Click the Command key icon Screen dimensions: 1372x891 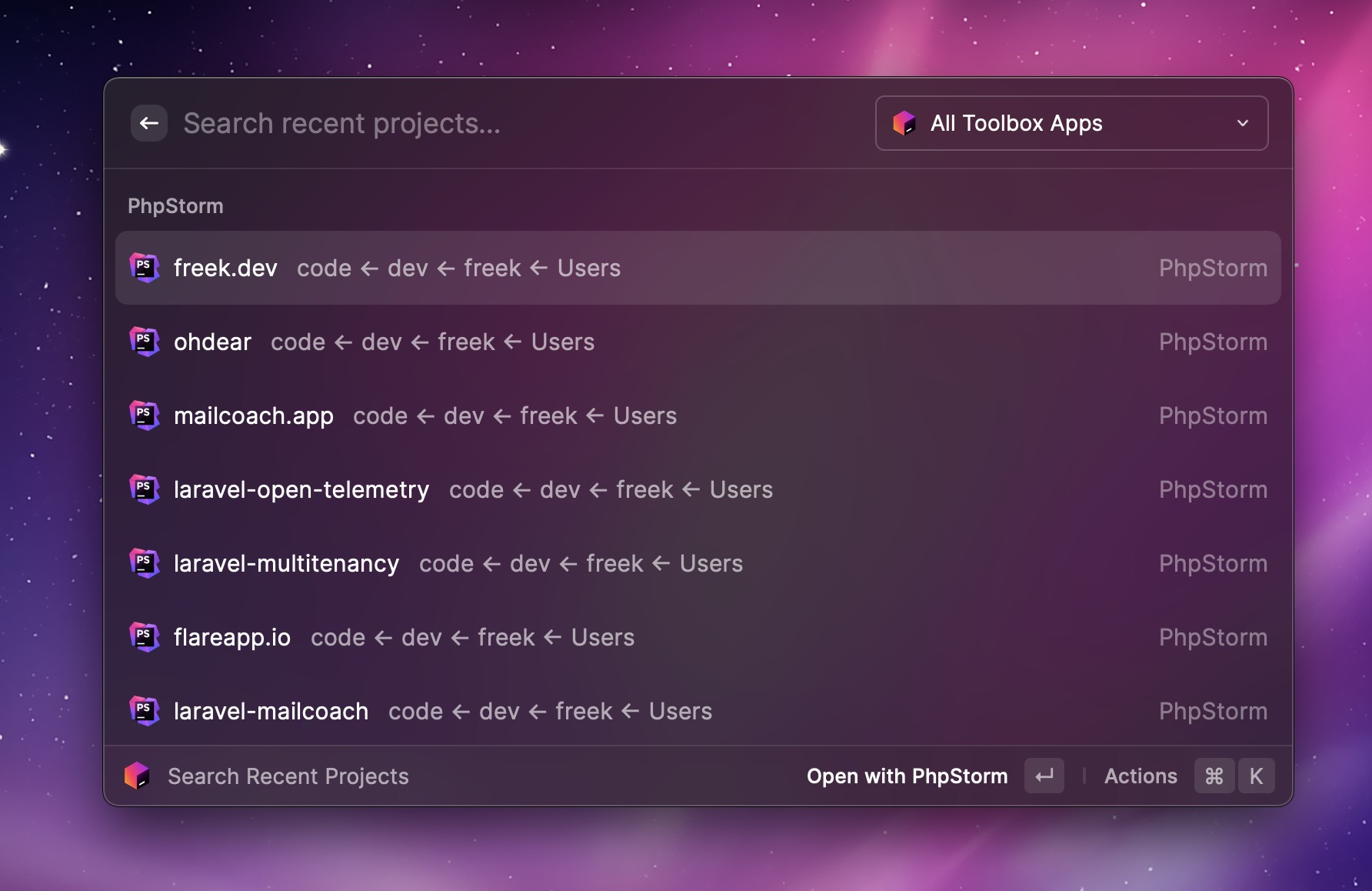1214,776
